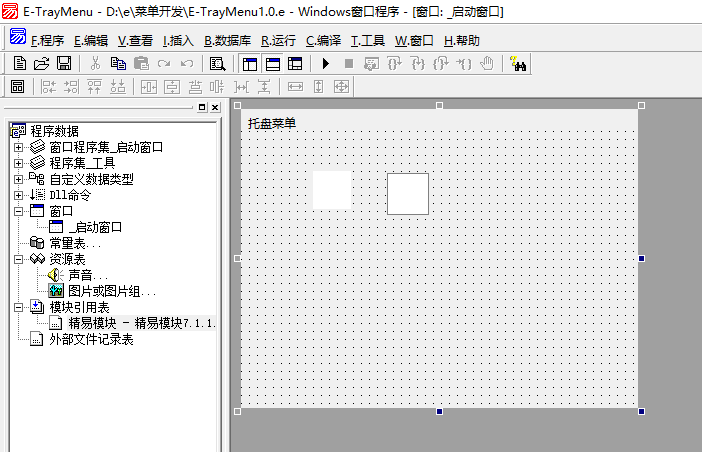Select _启动窗口 in the tree
Image resolution: width=702 pixels, height=452 pixels.
click(95, 227)
